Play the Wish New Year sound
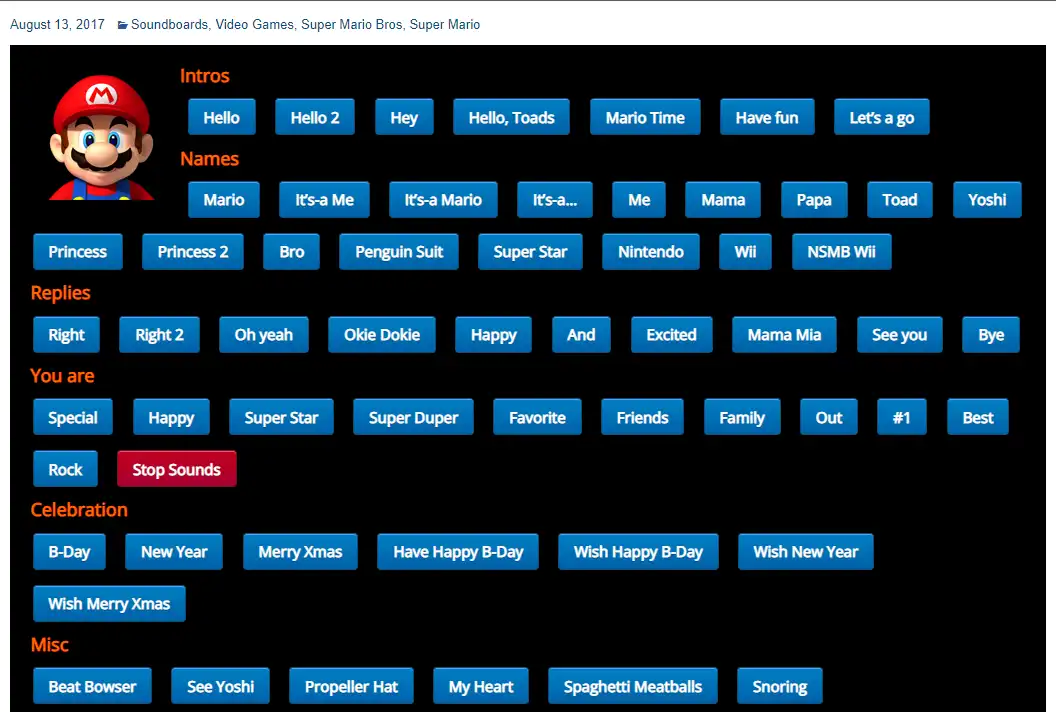1056x712 pixels. tap(805, 552)
